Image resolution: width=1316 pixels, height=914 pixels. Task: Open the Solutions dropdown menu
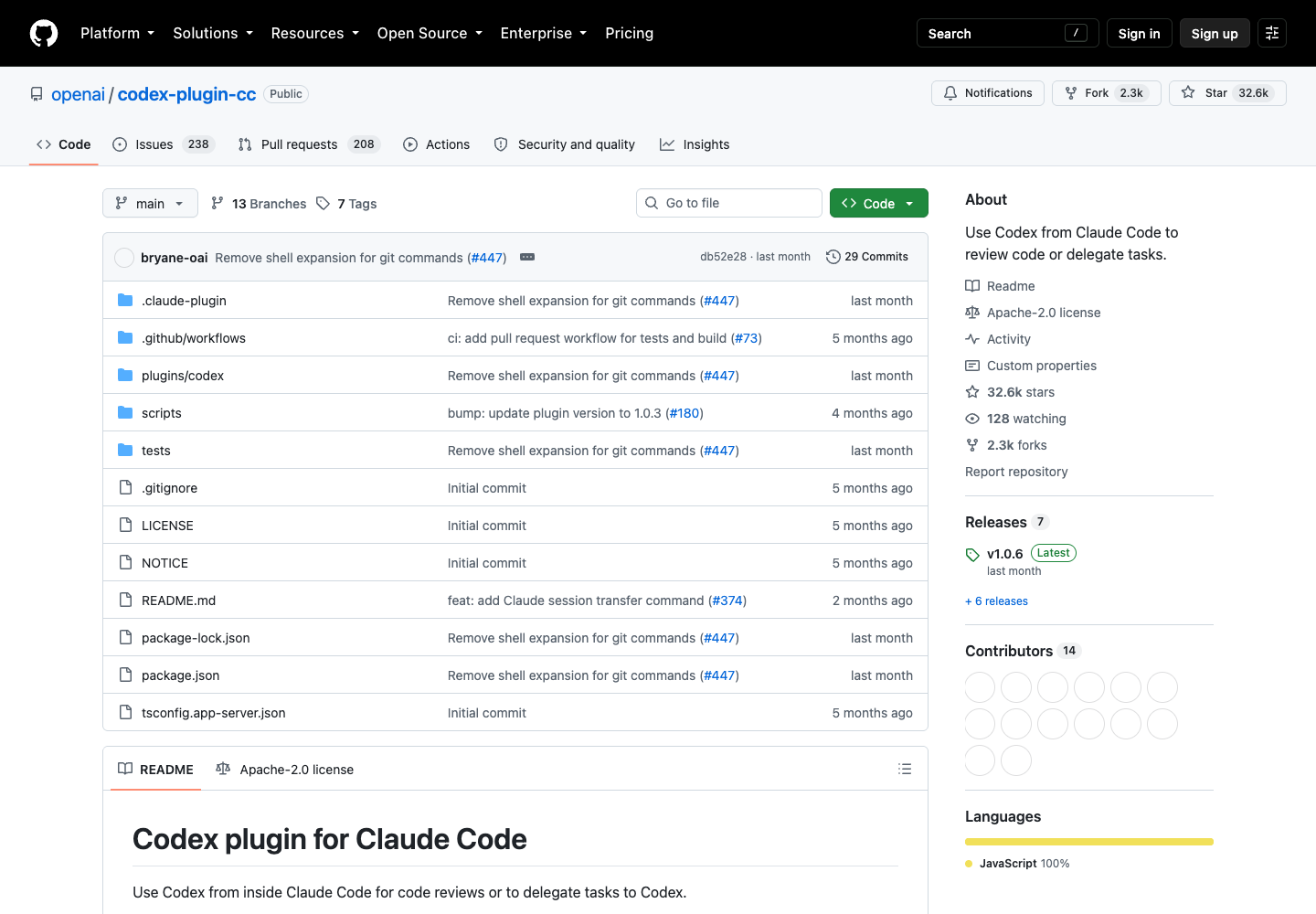[213, 33]
